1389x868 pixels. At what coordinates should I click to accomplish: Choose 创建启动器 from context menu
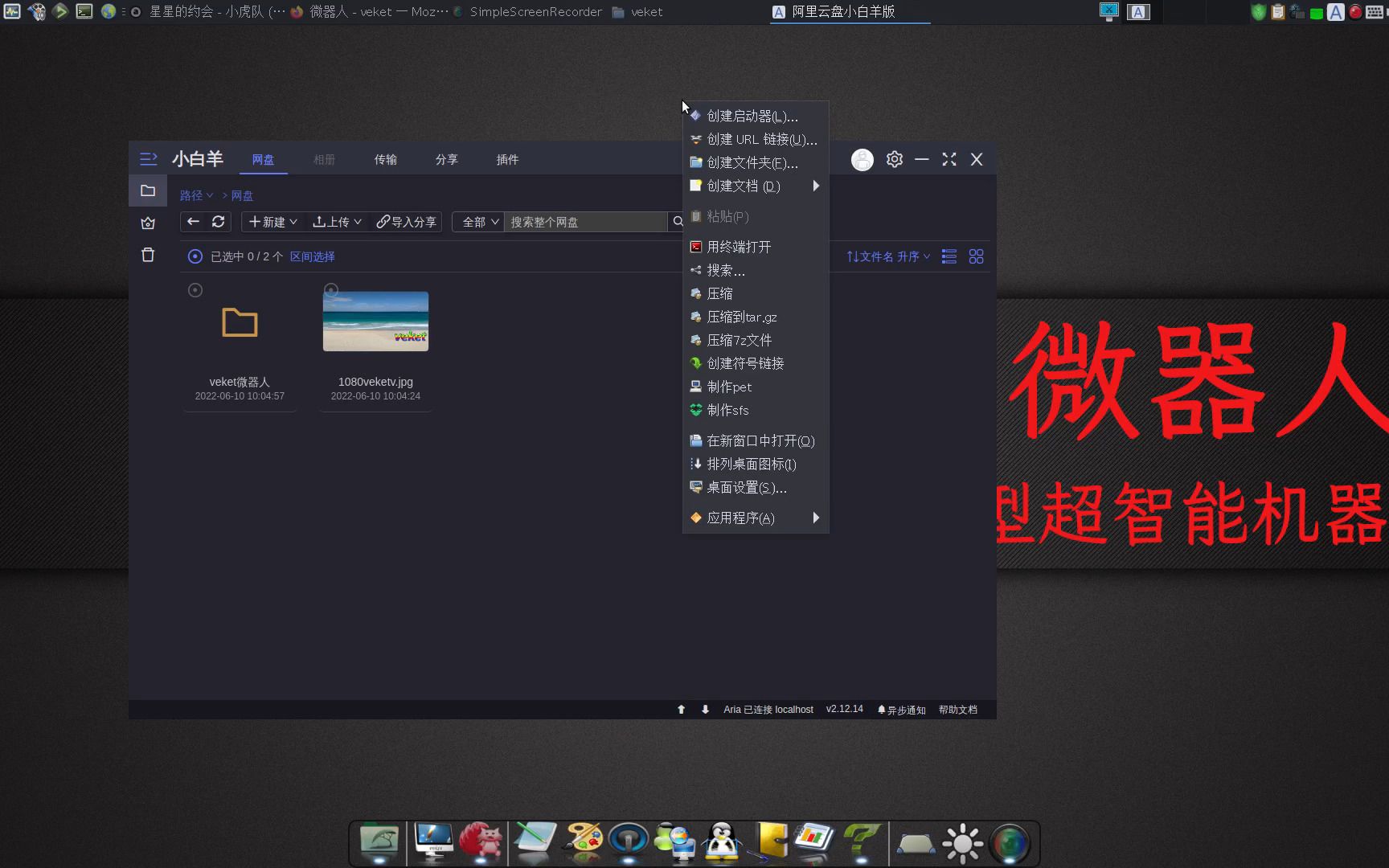pyautogui.click(x=756, y=116)
